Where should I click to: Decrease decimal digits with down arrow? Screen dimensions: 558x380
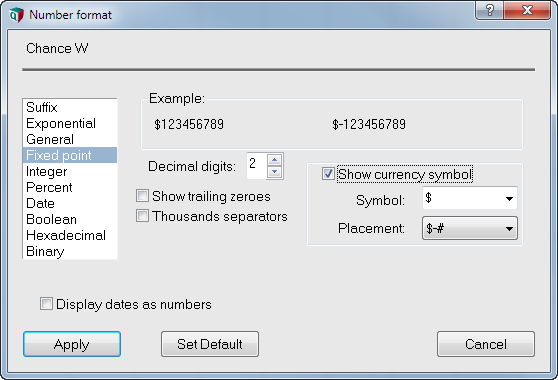(274, 172)
